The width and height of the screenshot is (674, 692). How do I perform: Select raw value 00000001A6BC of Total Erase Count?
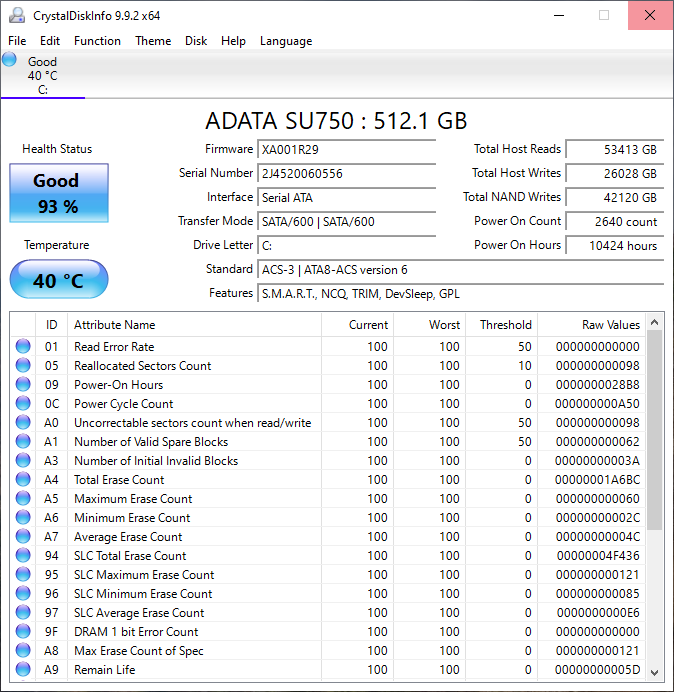click(x=597, y=480)
